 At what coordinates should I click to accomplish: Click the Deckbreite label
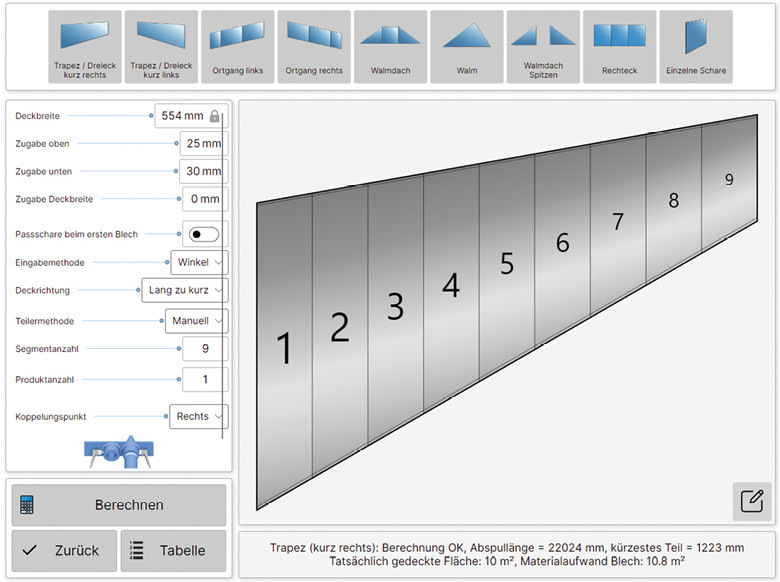coord(37,116)
